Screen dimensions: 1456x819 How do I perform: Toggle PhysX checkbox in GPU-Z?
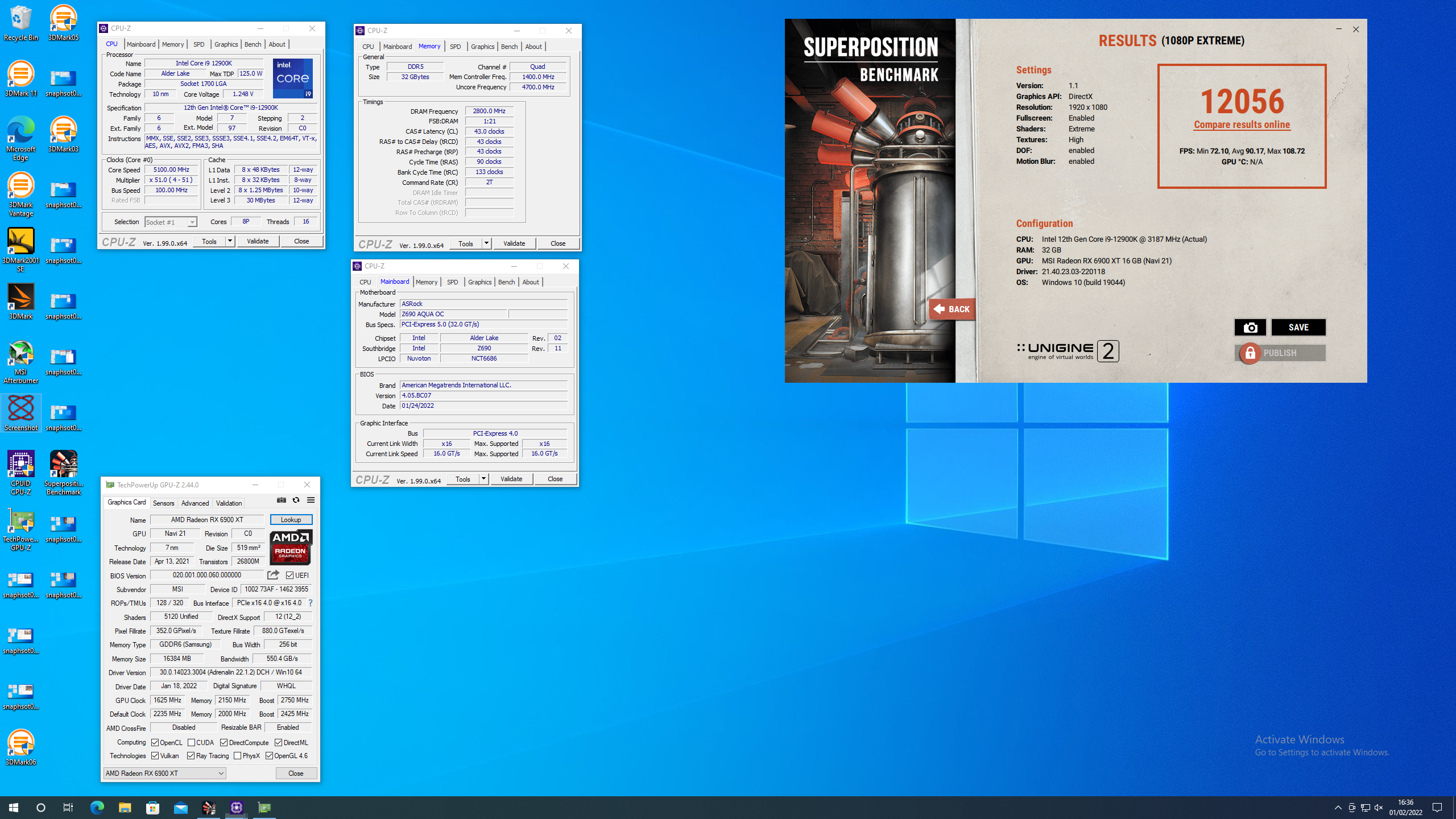point(237,755)
